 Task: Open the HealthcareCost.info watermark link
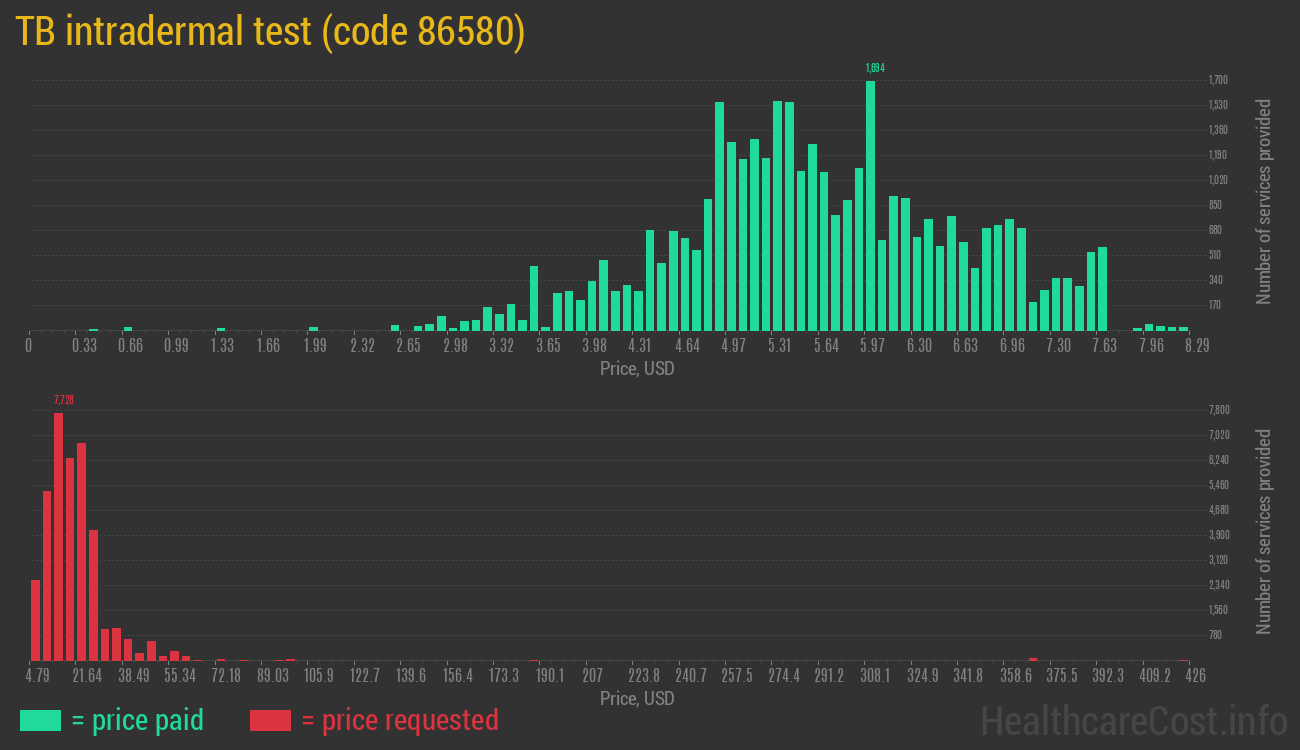(1133, 720)
